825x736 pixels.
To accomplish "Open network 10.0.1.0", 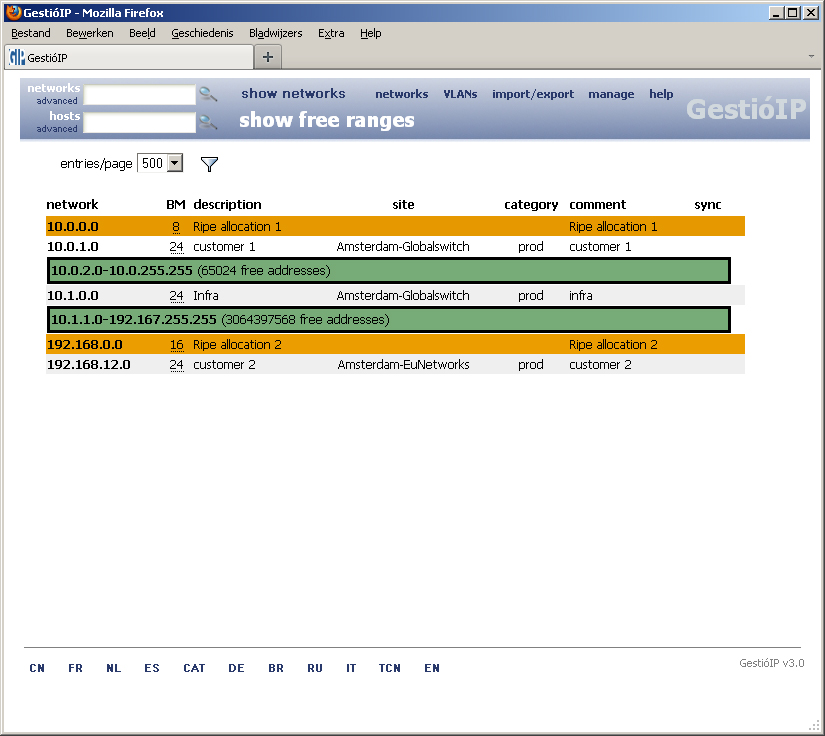I will (73, 247).
